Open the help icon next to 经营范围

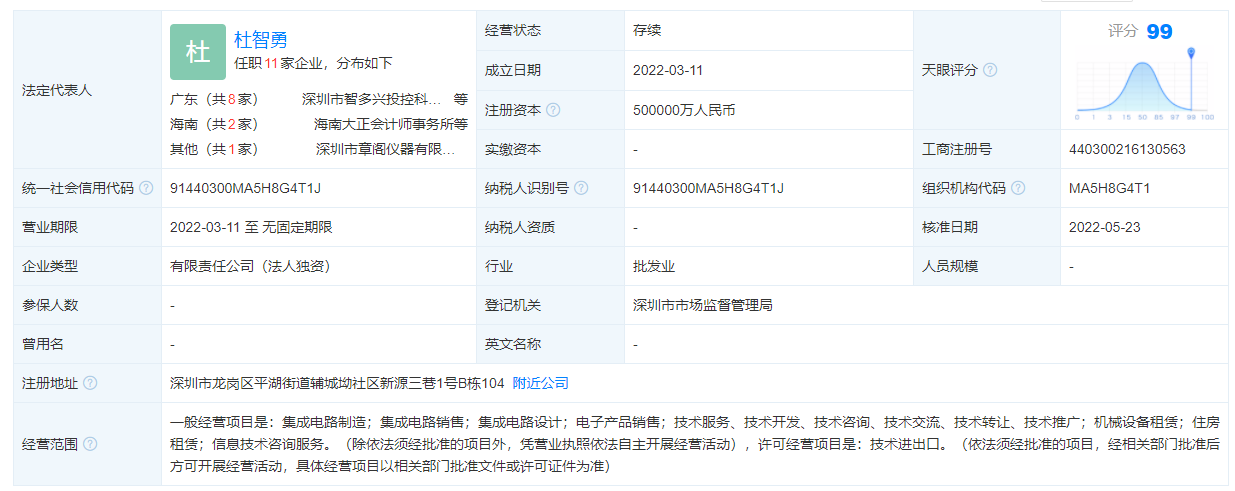pos(90,444)
